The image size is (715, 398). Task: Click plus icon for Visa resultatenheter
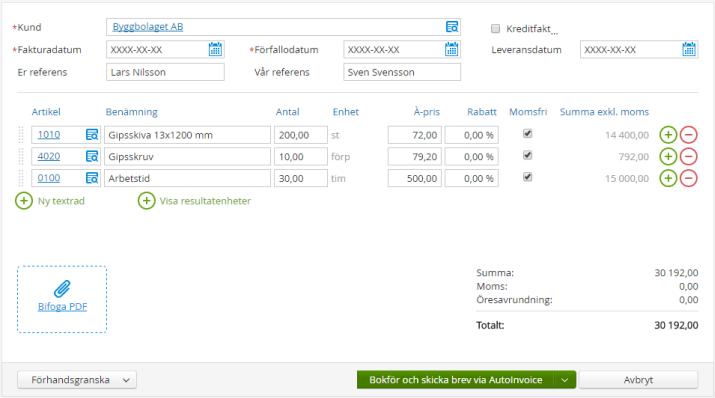tap(146, 201)
